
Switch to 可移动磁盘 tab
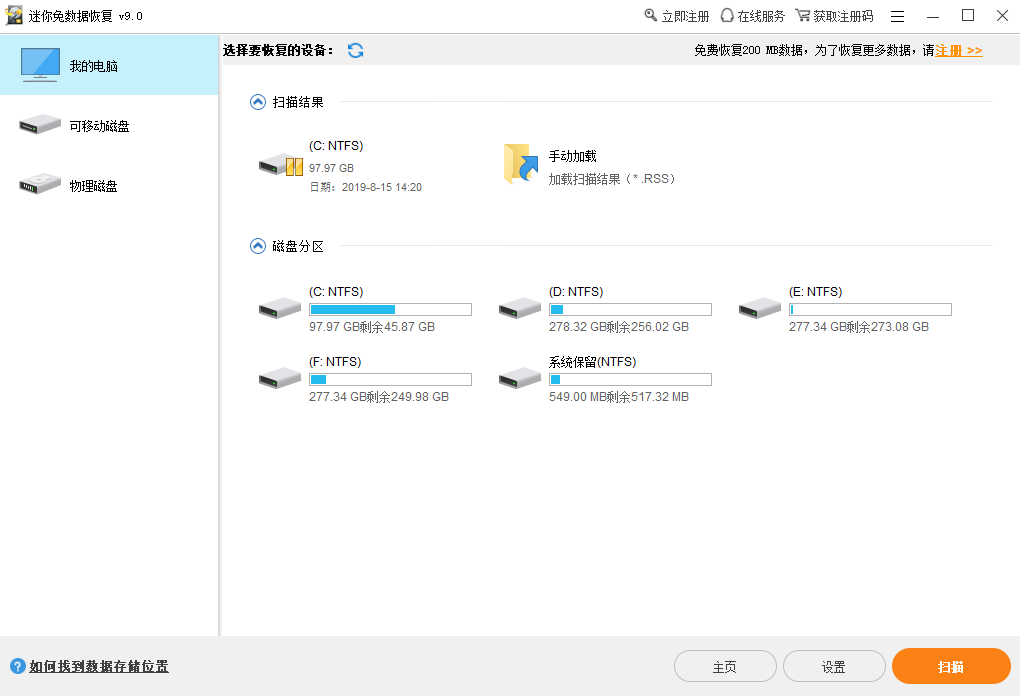click(109, 125)
